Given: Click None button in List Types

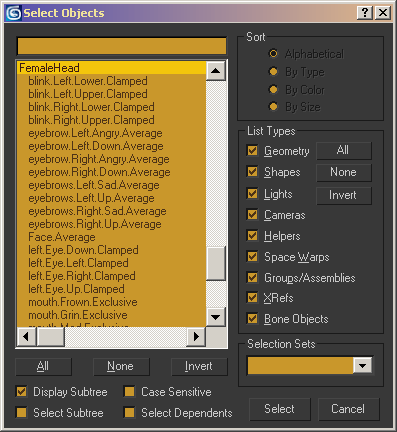Looking at the screenshot, I should [344, 172].
